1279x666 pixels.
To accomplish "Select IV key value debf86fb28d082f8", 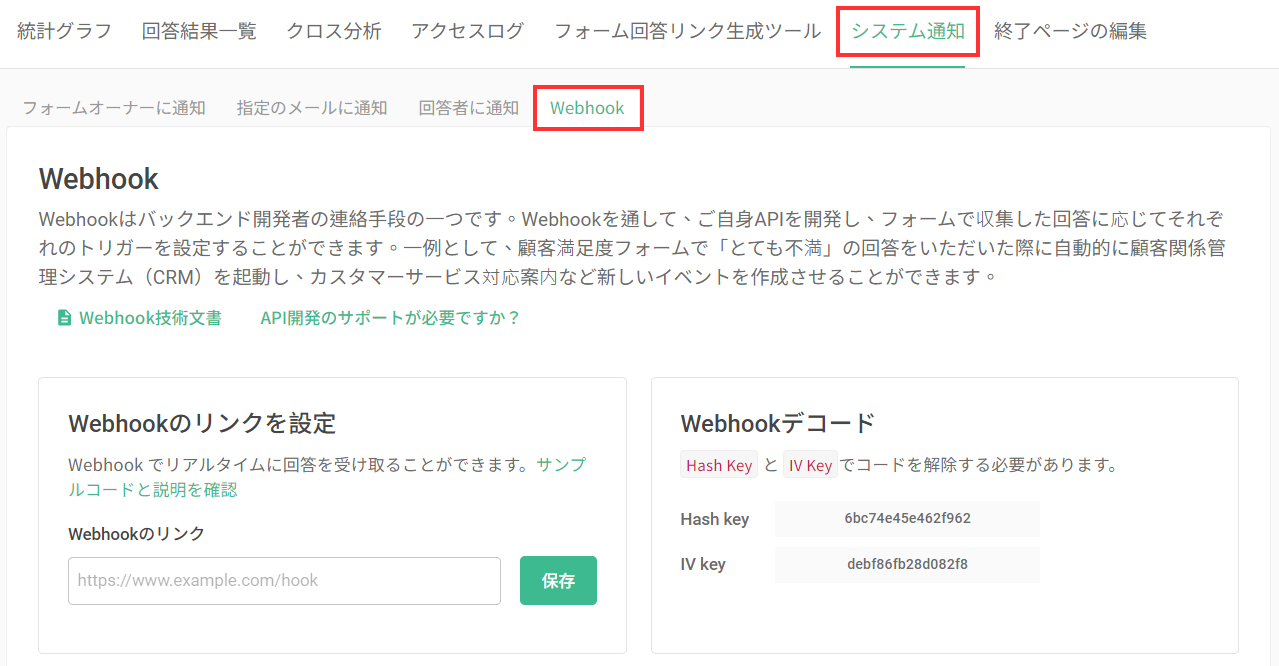I will pos(907,564).
